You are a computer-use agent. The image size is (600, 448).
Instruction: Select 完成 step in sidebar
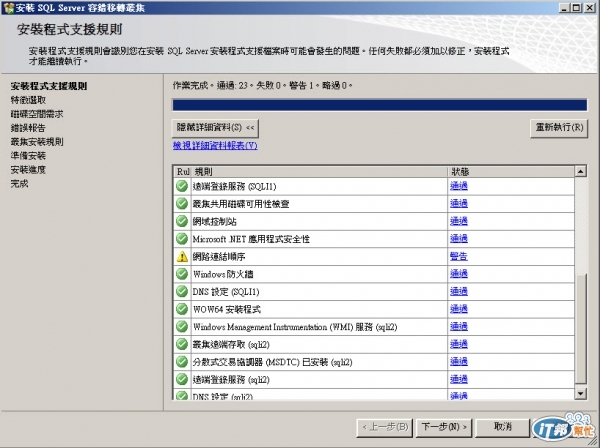pos(20,184)
